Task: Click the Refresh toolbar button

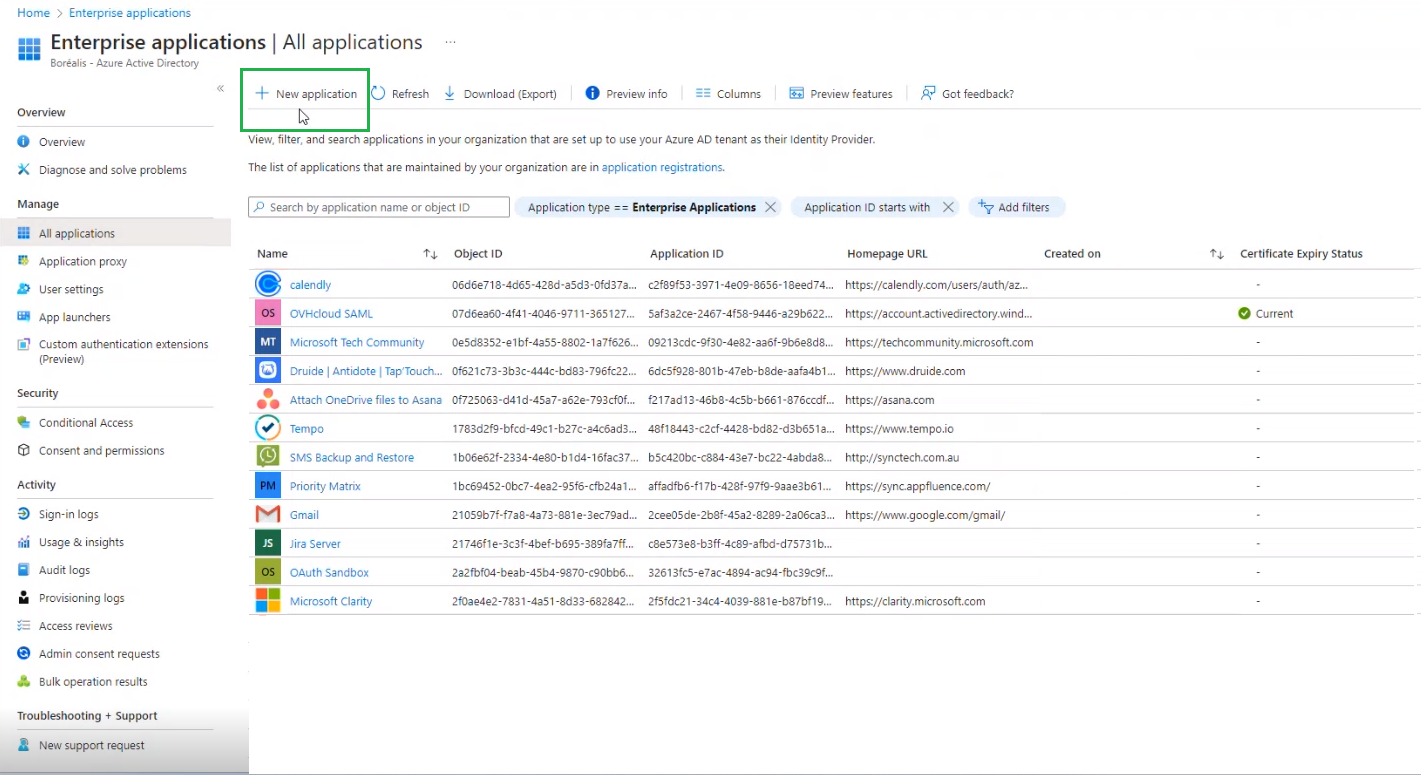Action: pos(401,94)
